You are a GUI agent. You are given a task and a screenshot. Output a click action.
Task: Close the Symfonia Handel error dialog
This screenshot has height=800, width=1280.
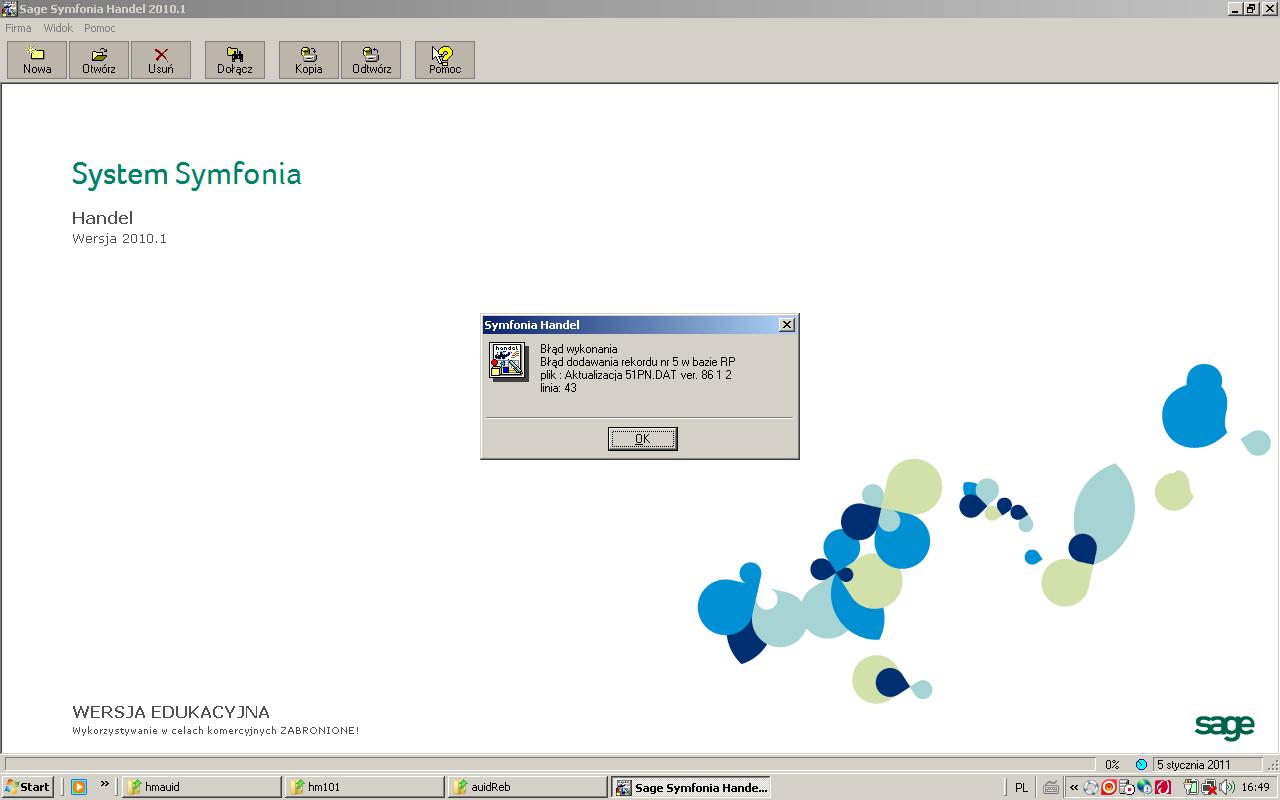tap(787, 325)
